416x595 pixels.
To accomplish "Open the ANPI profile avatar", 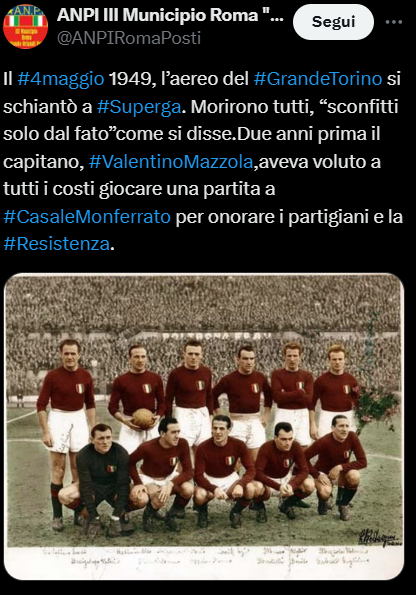I will pyautogui.click(x=25, y=27).
